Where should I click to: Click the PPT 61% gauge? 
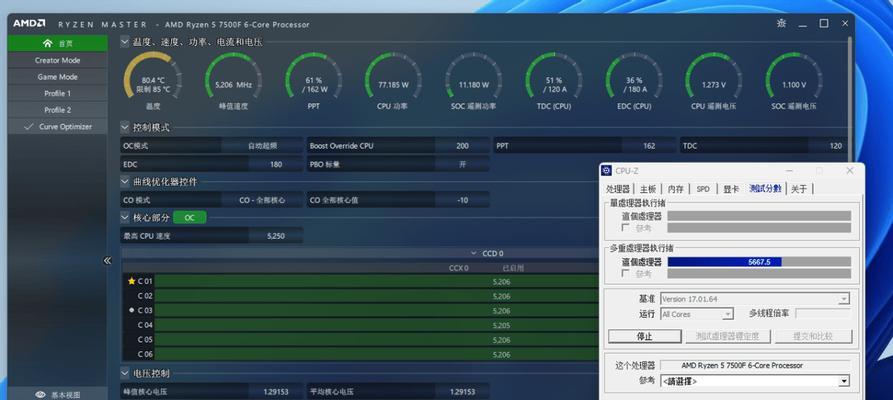pos(313,79)
